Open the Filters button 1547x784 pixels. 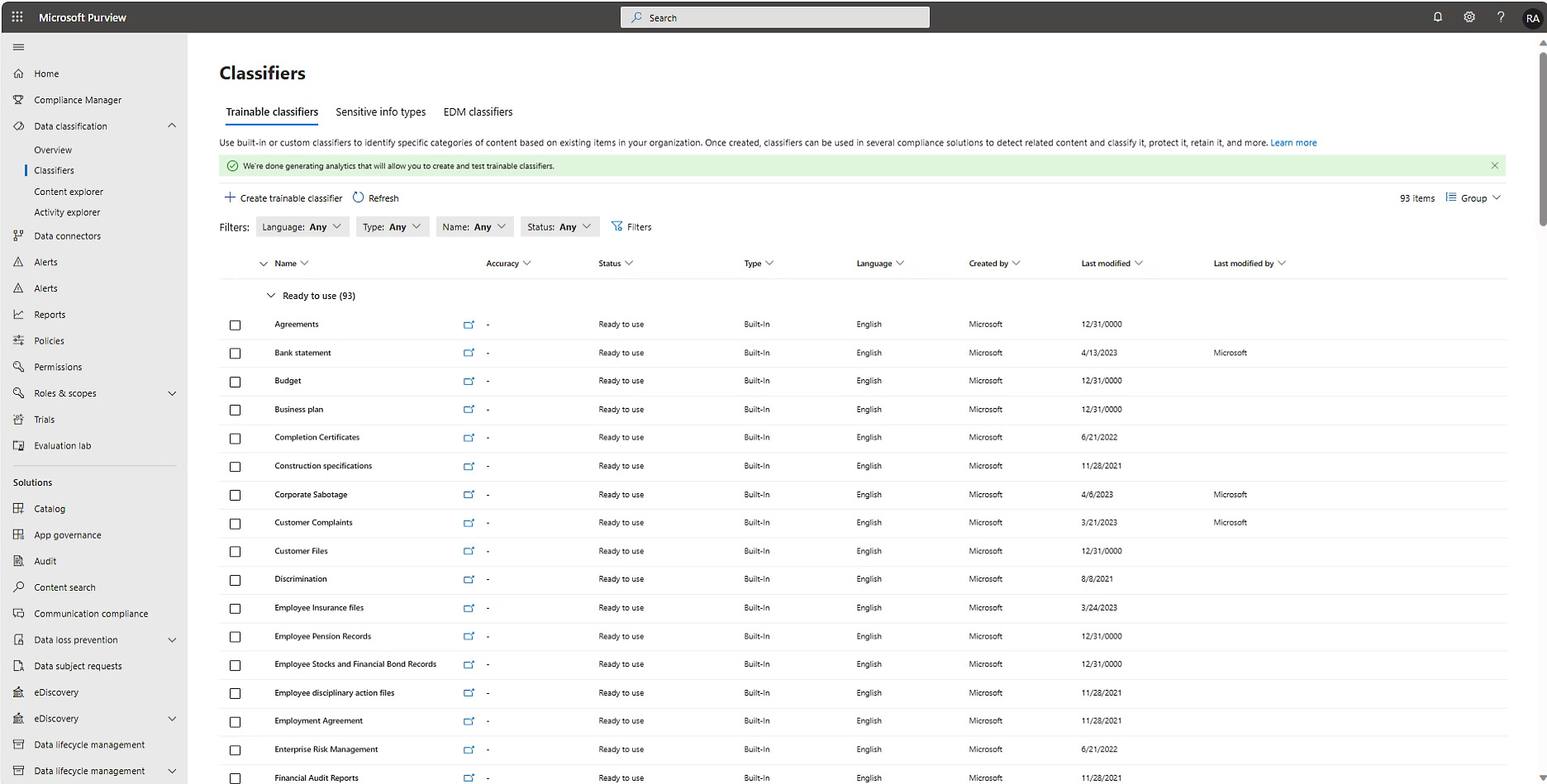point(631,226)
